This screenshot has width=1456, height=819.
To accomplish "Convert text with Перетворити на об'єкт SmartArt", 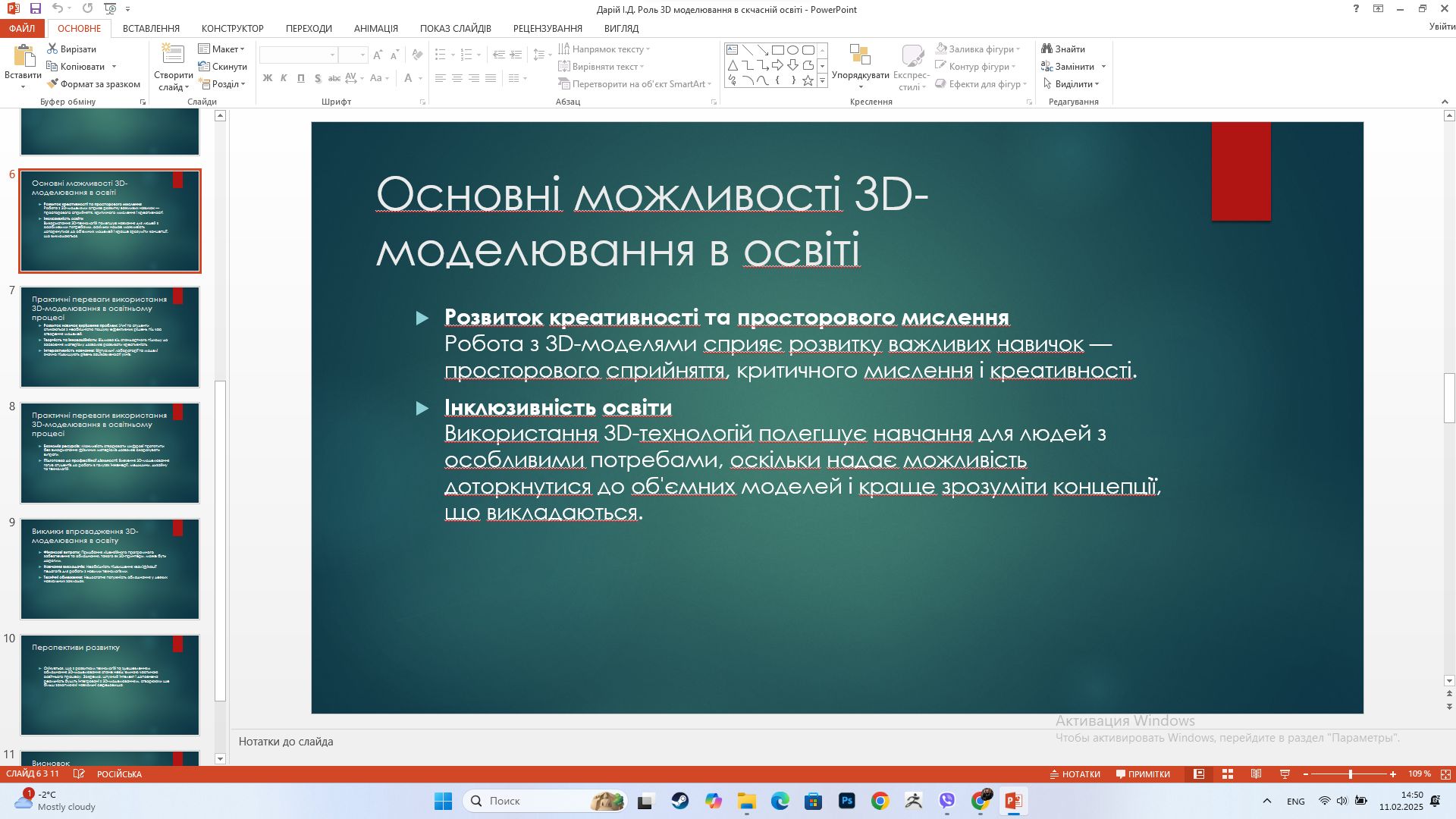I will pos(635,84).
